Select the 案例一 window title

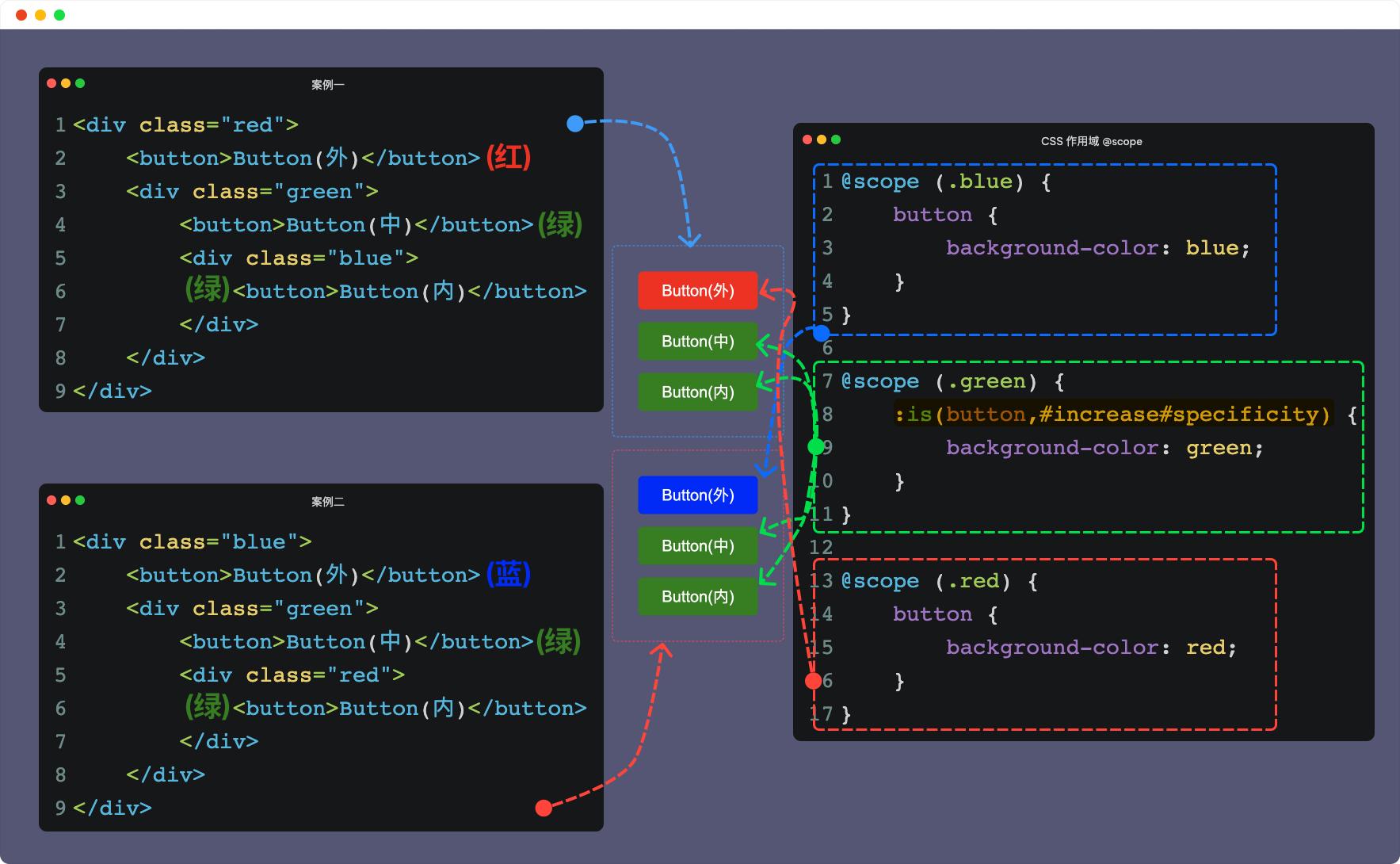[328, 85]
